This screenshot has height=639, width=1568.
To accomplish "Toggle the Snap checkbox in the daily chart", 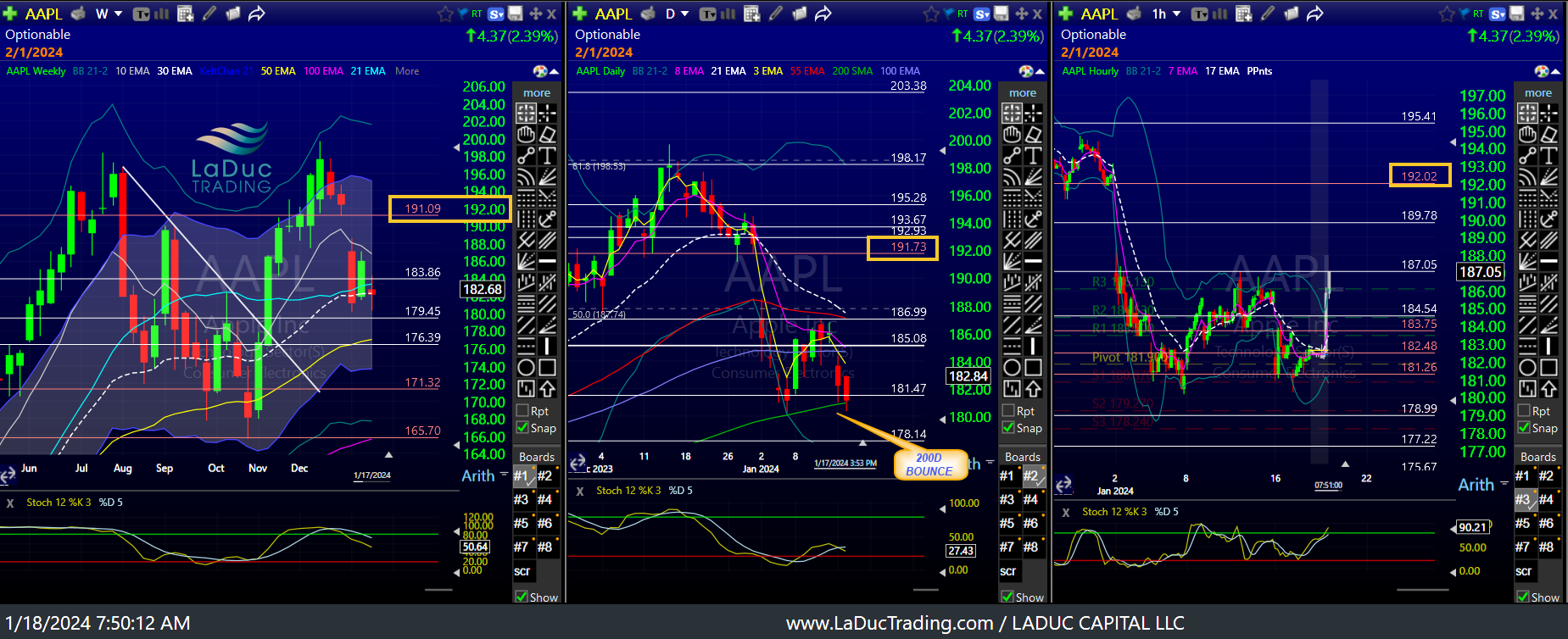I will (x=1008, y=428).
